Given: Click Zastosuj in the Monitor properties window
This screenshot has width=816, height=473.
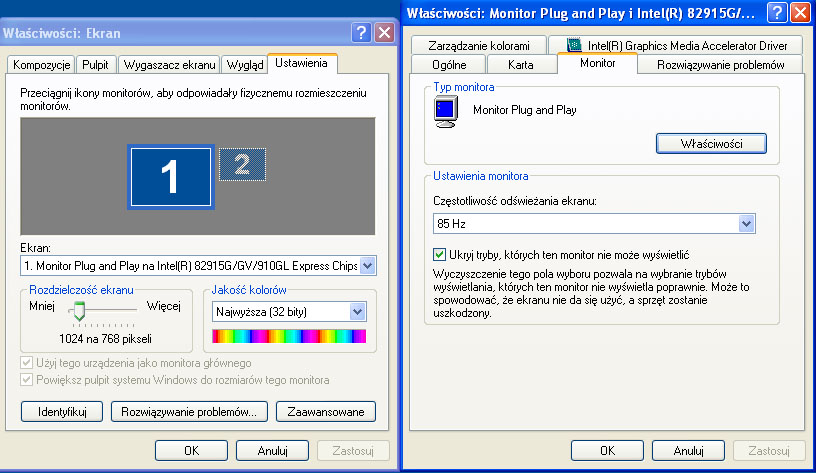Looking at the screenshot, I should 769,451.
